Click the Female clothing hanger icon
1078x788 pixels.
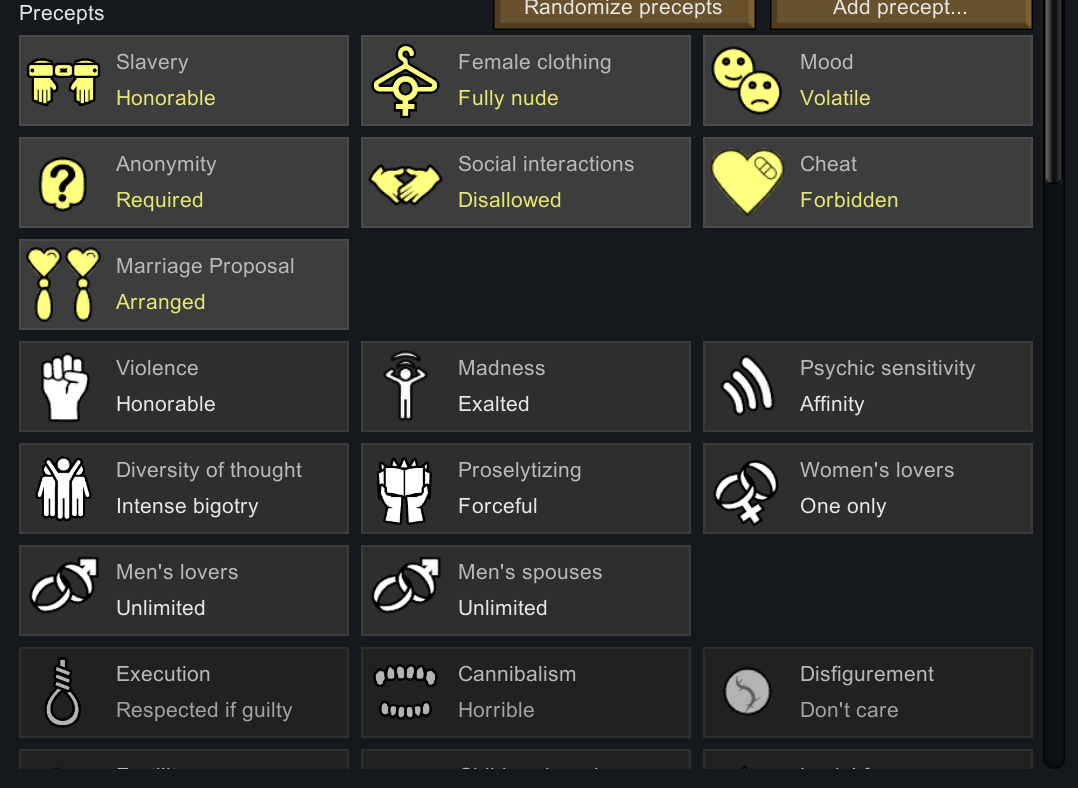[x=404, y=81]
